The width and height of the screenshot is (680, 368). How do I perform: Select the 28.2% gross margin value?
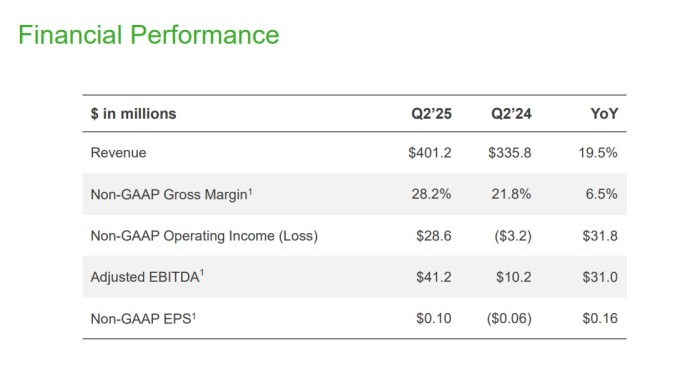(x=432, y=194)
